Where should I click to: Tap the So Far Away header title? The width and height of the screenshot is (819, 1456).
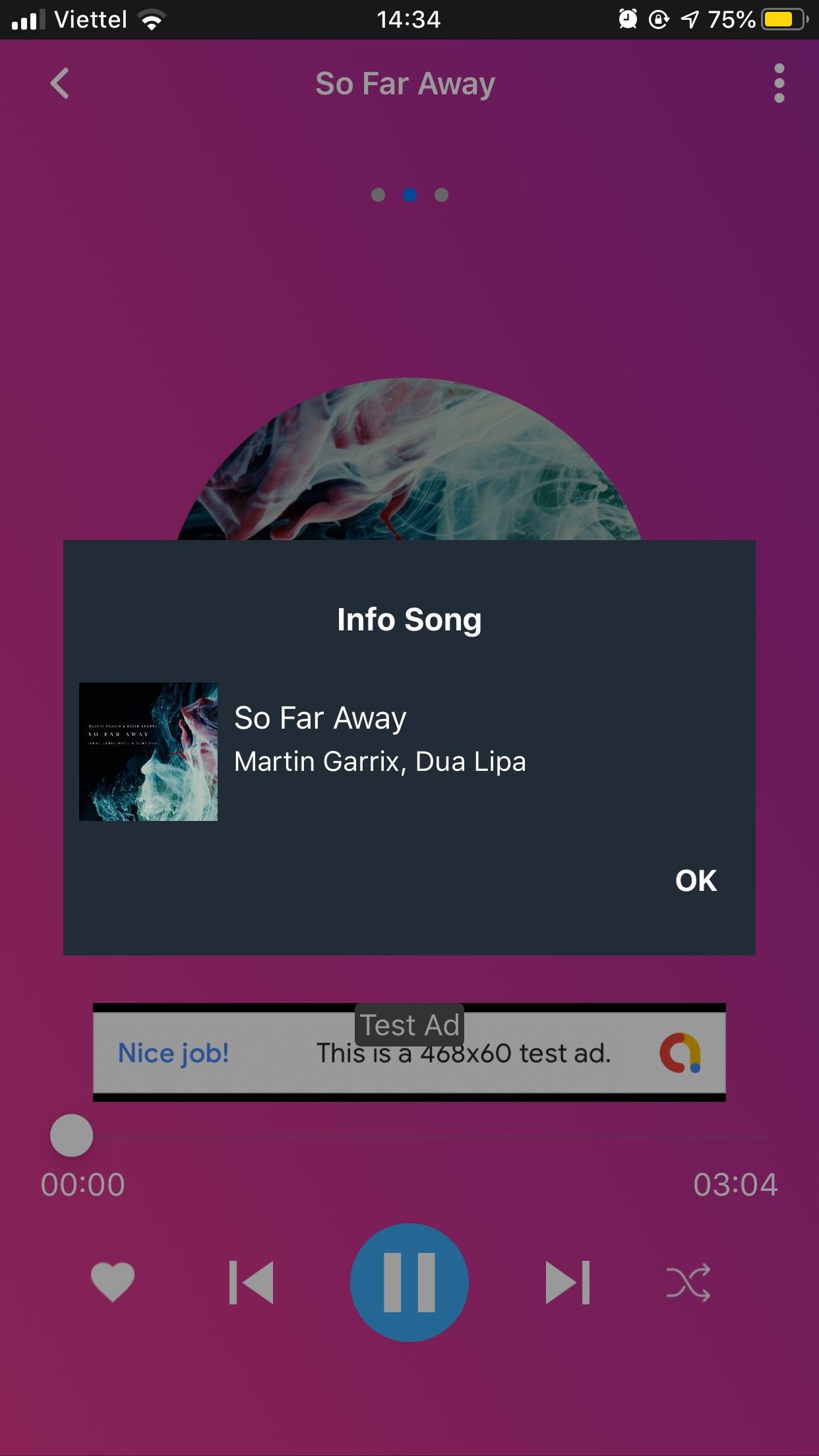[x=405, y=84]
